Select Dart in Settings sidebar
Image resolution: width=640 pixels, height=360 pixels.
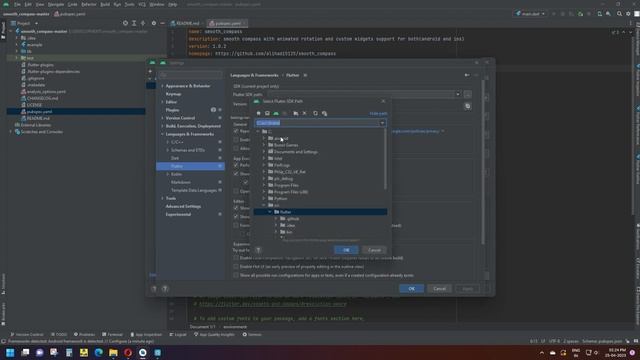coord(175,158)
